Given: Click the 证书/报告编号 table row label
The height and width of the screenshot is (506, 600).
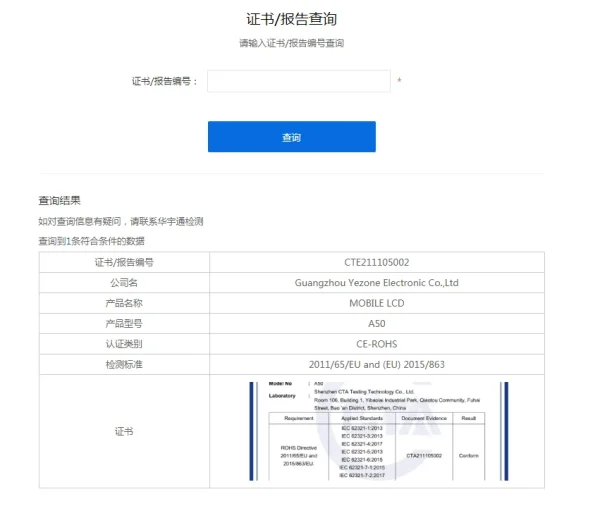Looking at the screenshot, I should pos(124,262).
